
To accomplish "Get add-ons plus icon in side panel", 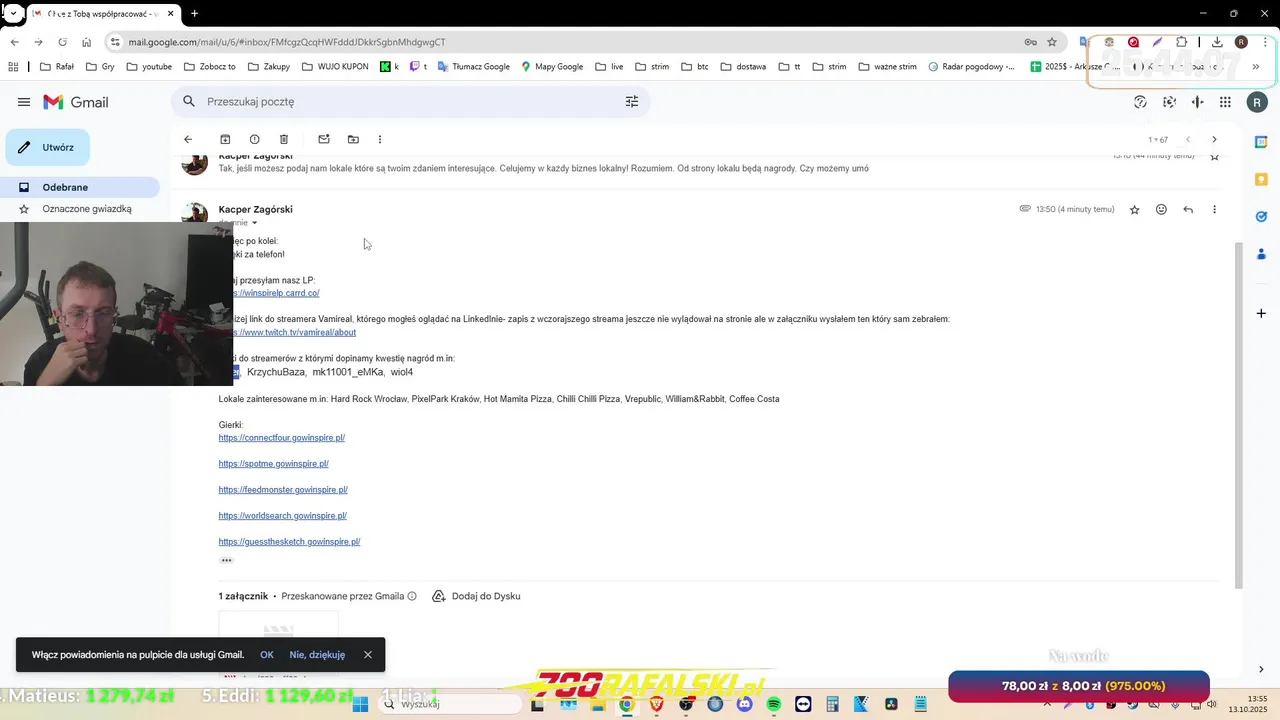I will (x=1261, y=314).
